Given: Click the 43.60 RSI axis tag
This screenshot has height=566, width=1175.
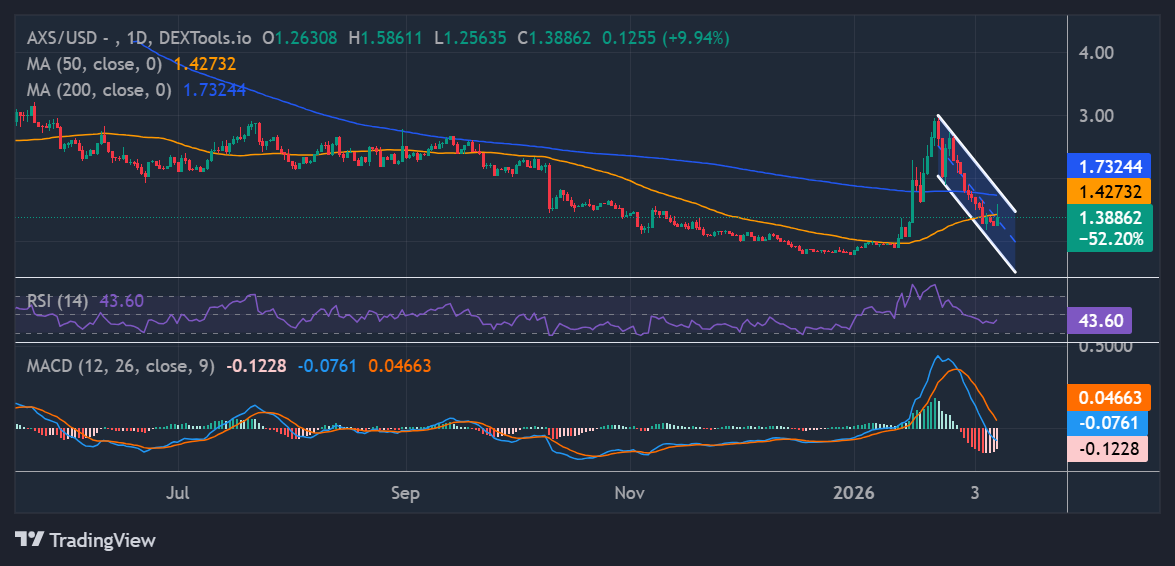Looking at the screenshot, I should 1100,321.
